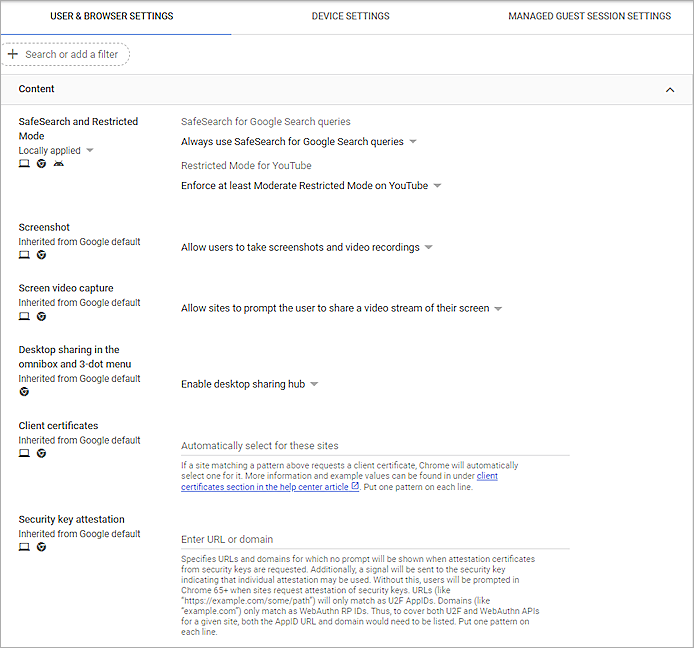Click Inherited from Google default under Security key attestation

tap(79, 534)
